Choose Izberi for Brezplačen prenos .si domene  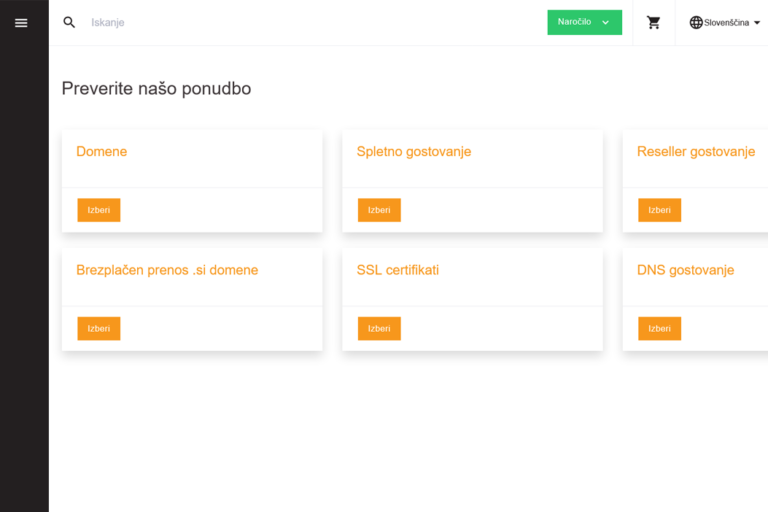coord(99,328)
